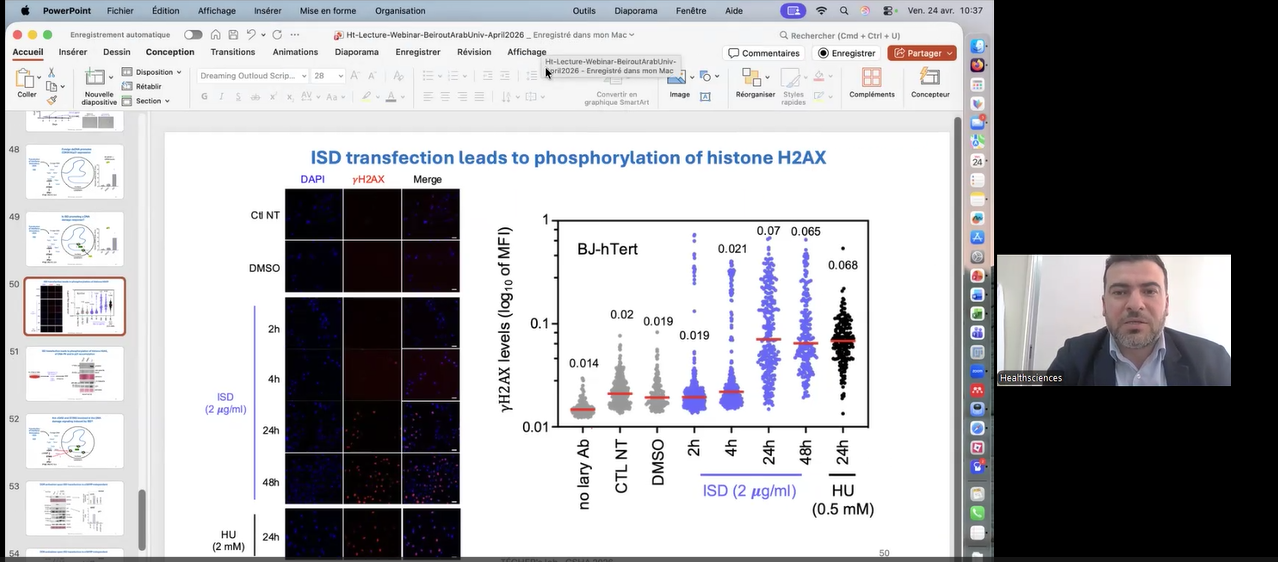Open the Concepteur designer
The height and width of the screenshot is (562, 1278).
point(930,84)
